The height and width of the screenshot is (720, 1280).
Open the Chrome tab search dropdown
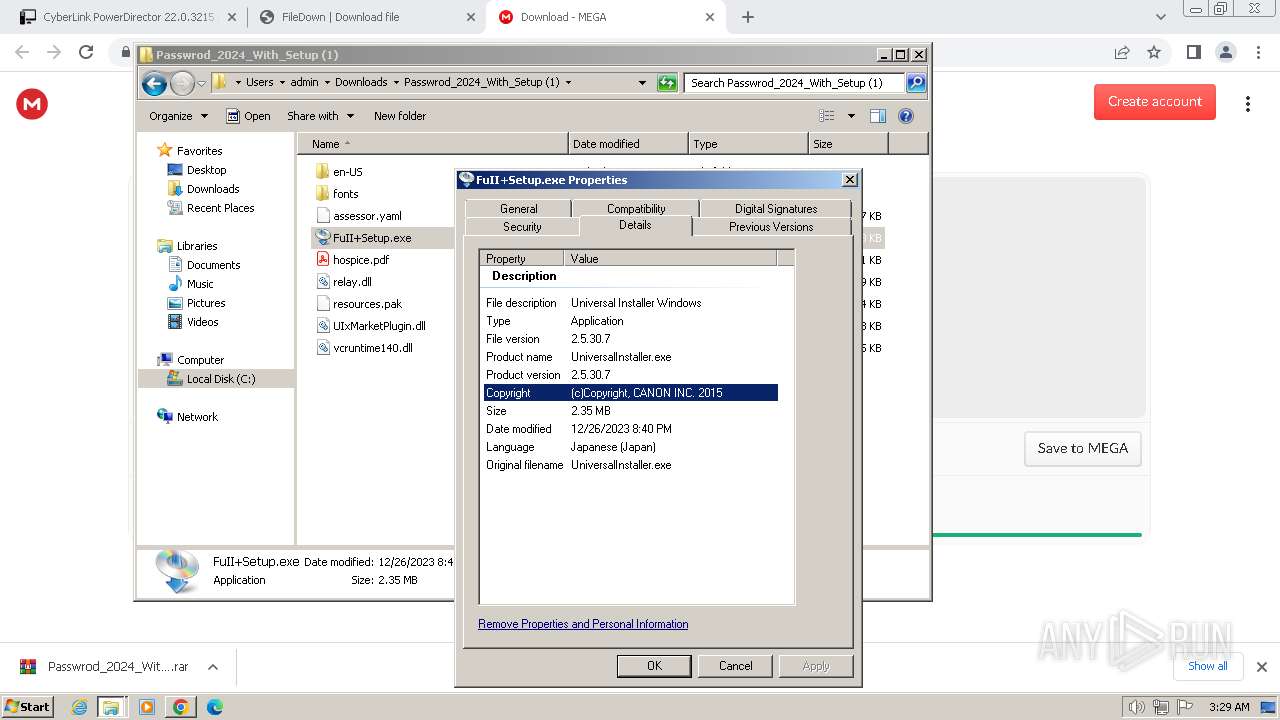[x=1160, y=17]
